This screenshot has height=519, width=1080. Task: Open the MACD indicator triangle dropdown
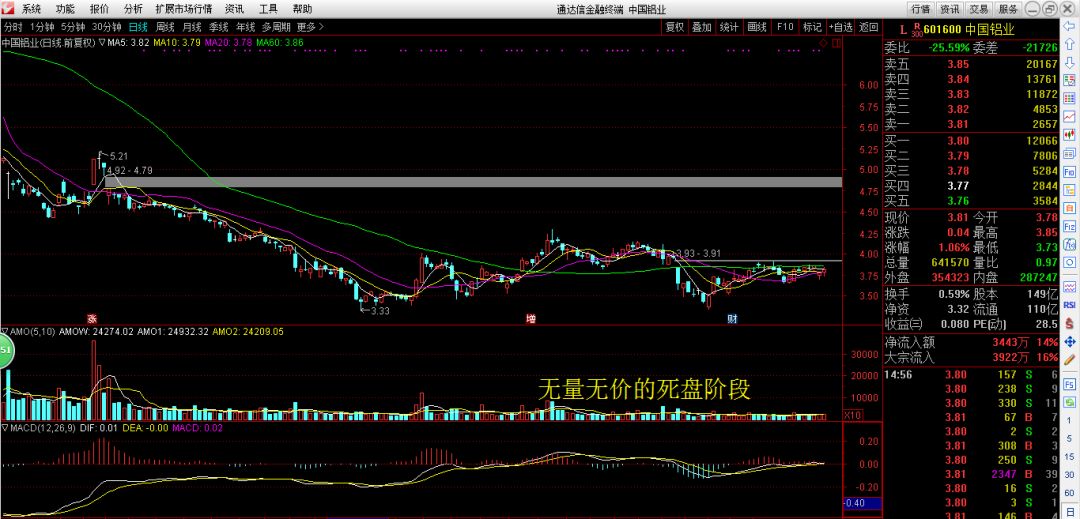pos(4,428)
